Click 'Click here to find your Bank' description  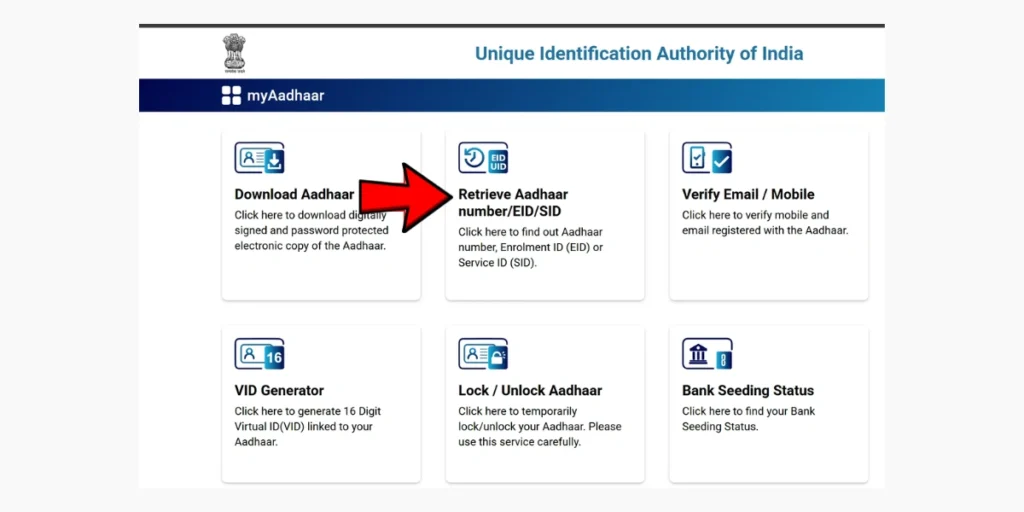pos(748,419)
